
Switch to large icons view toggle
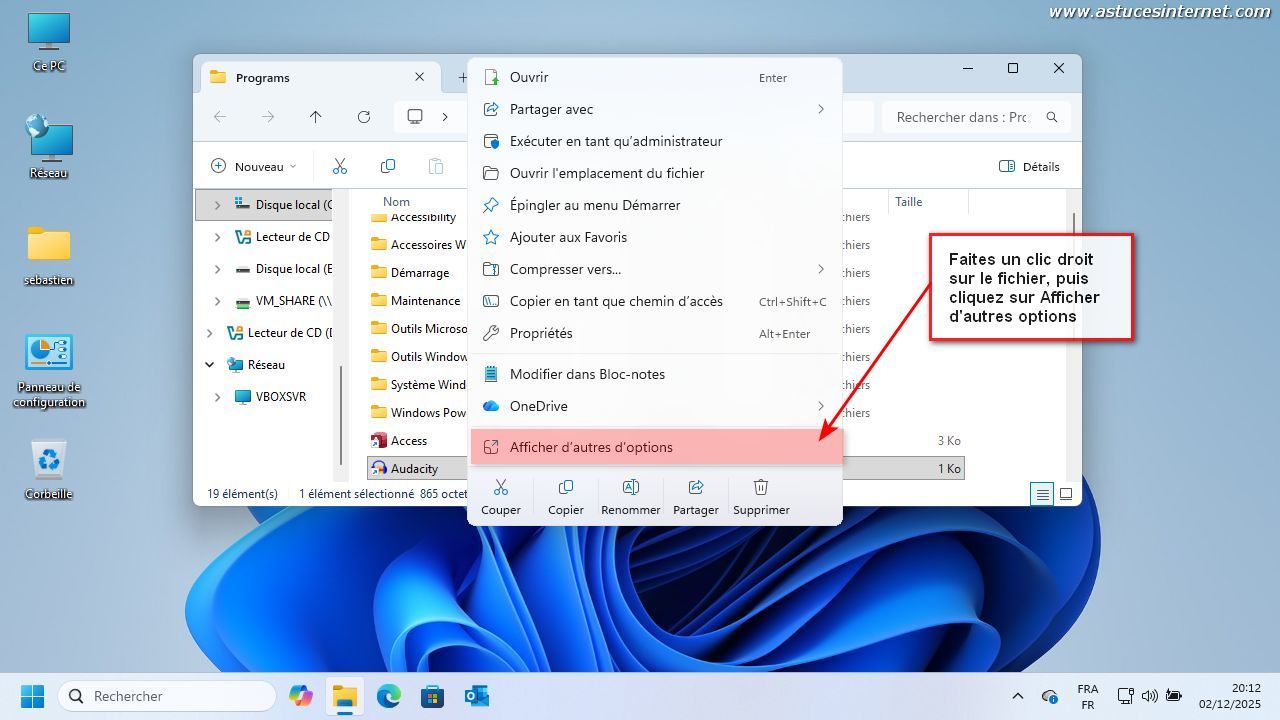1066,494
